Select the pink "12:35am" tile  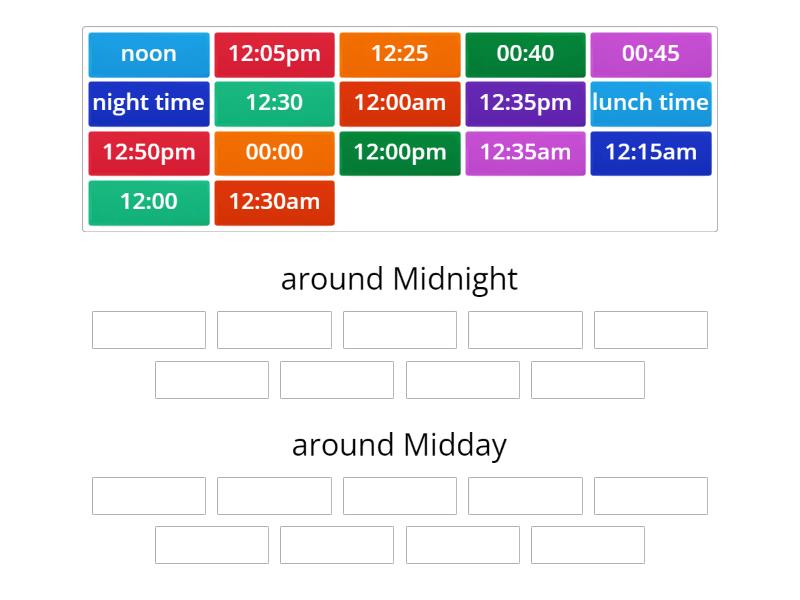pos(525,153)
